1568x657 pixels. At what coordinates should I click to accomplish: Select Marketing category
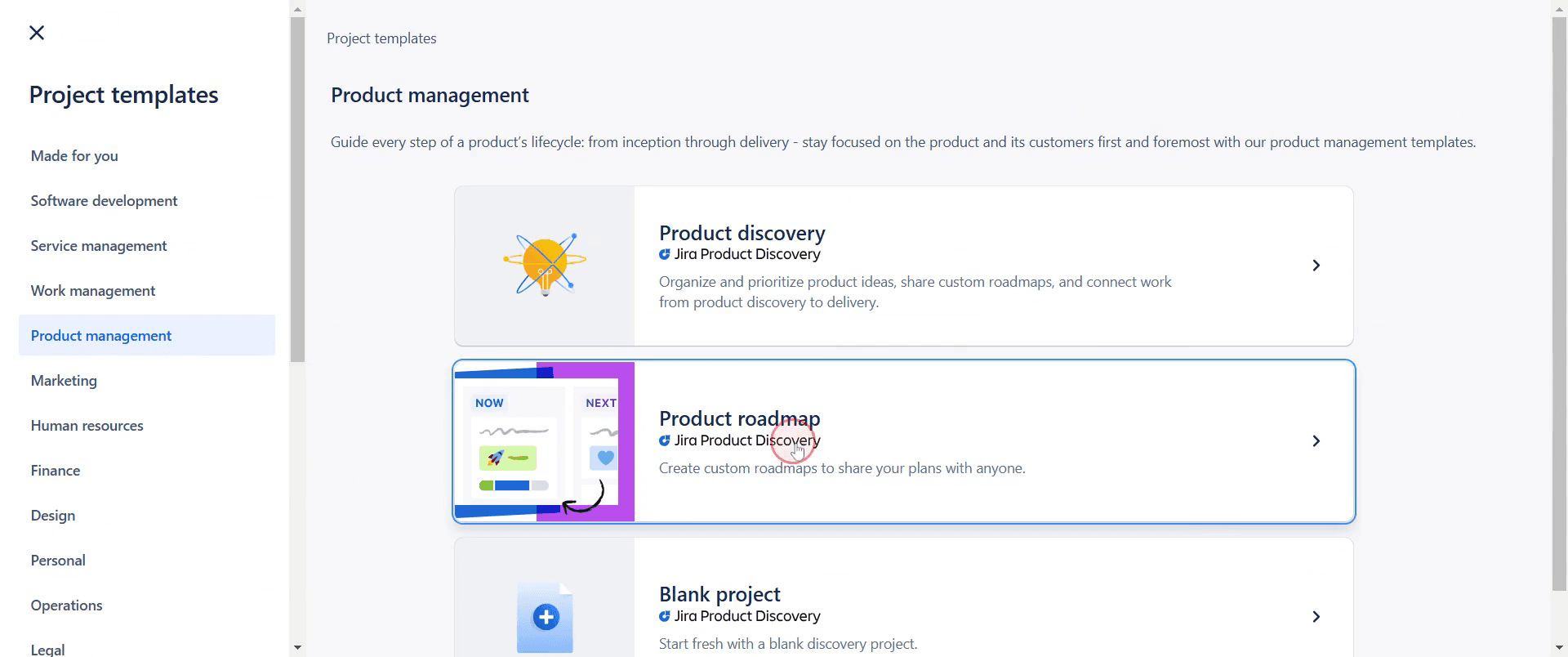click(64, 381)
